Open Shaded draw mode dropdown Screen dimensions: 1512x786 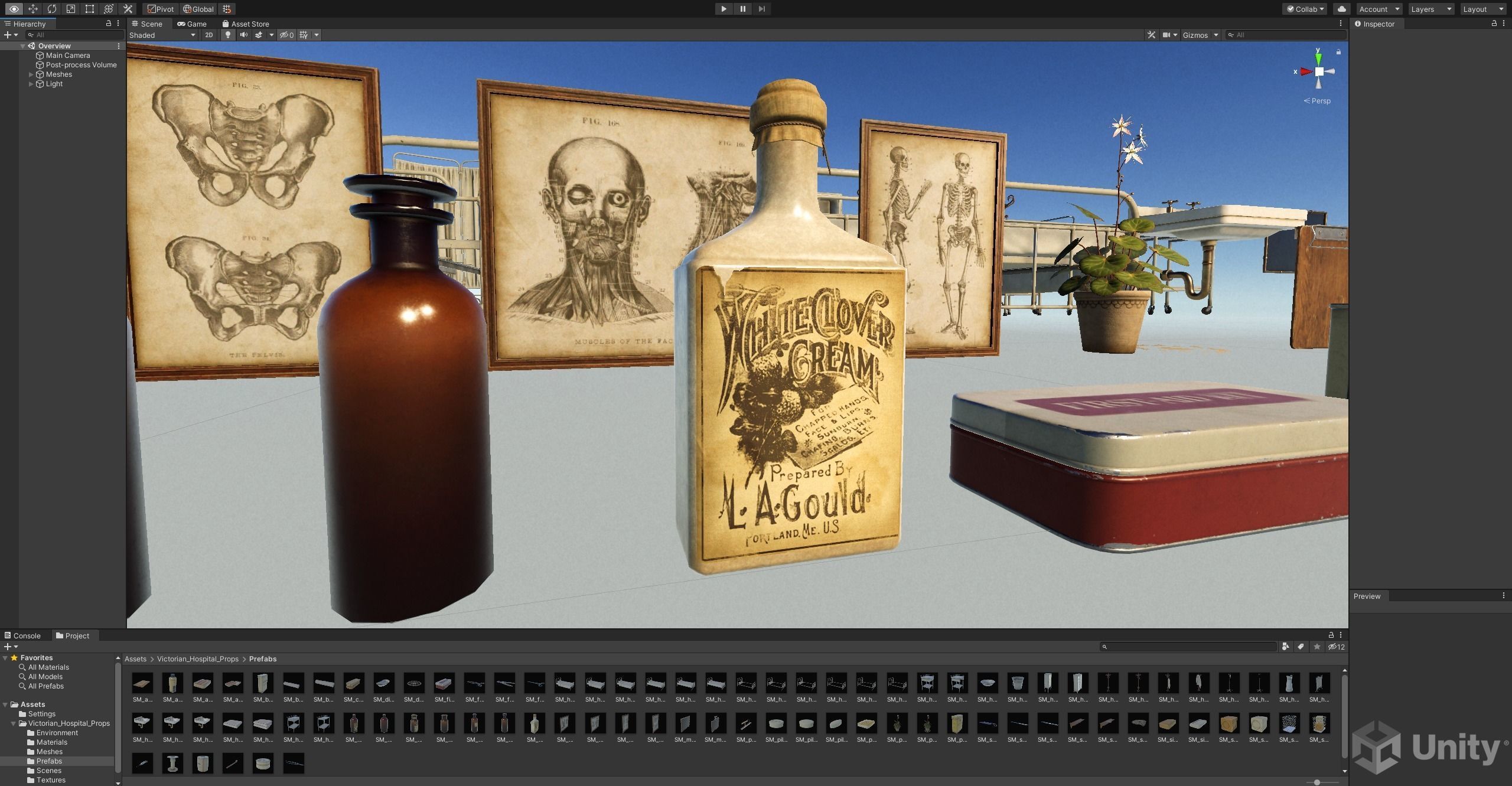(162, 35)
